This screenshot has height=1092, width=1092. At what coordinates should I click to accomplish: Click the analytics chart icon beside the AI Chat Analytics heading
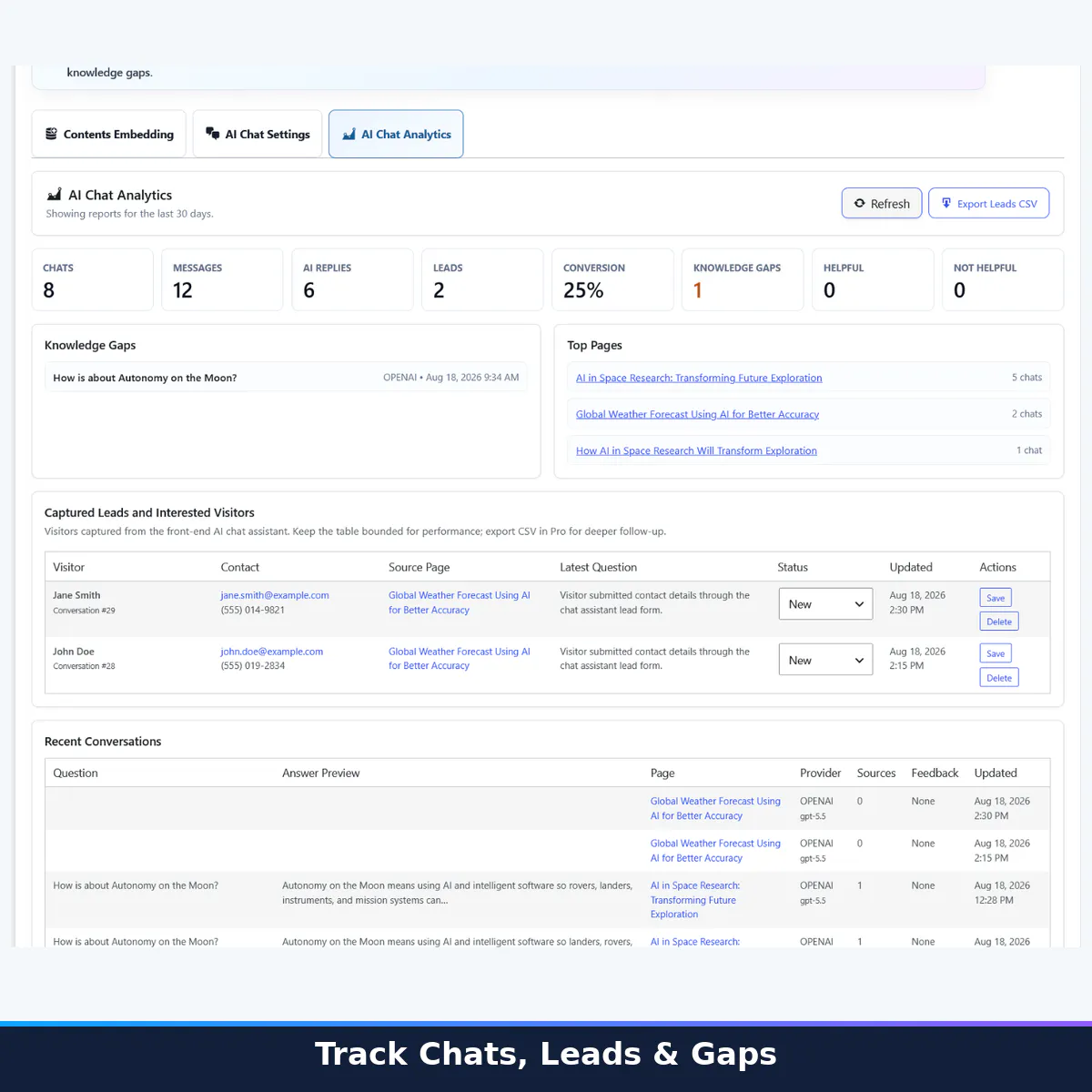pyautogui.click(x=54, y=195)
